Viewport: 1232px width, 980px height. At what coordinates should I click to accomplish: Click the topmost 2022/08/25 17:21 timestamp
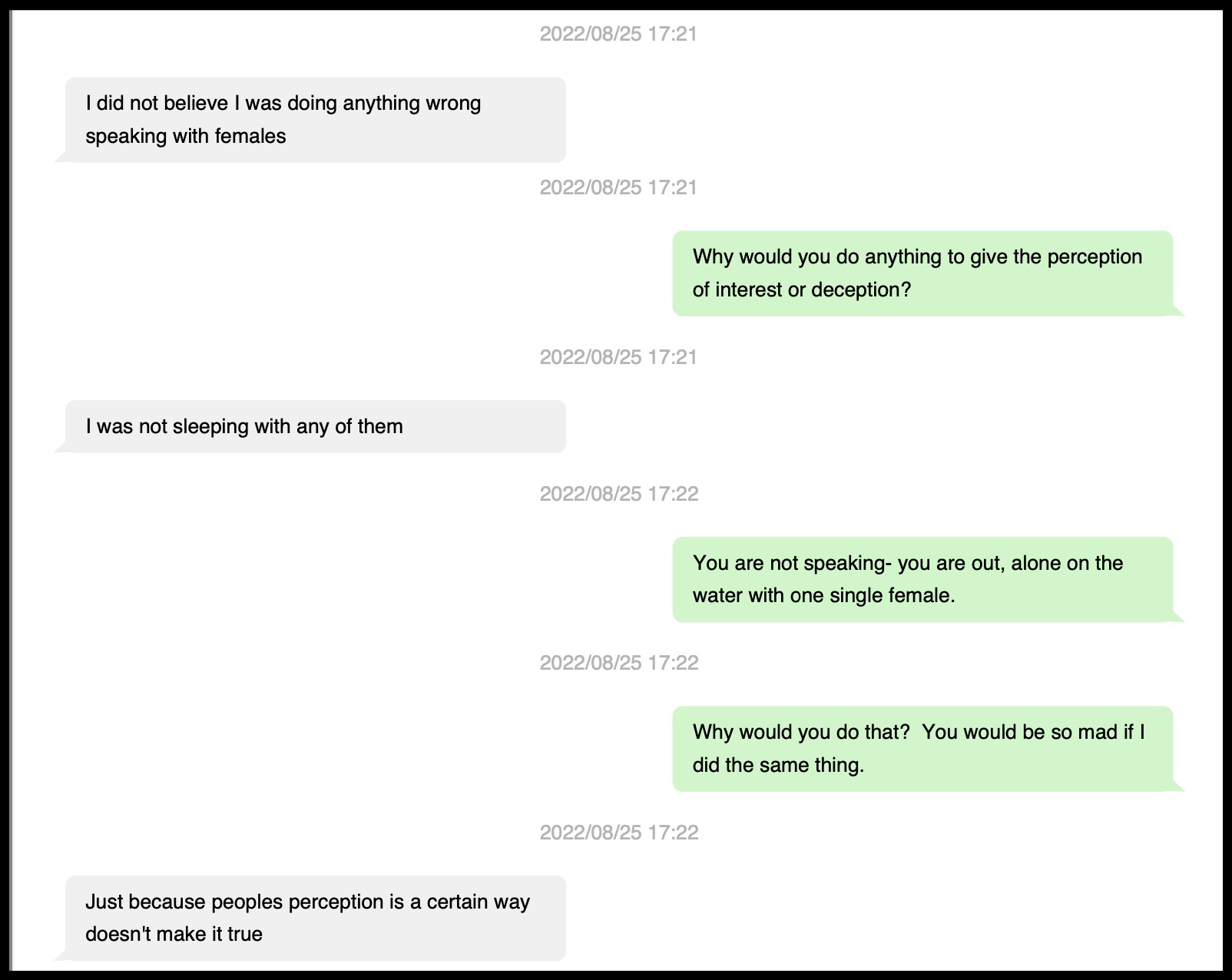[x=618, y=34]
